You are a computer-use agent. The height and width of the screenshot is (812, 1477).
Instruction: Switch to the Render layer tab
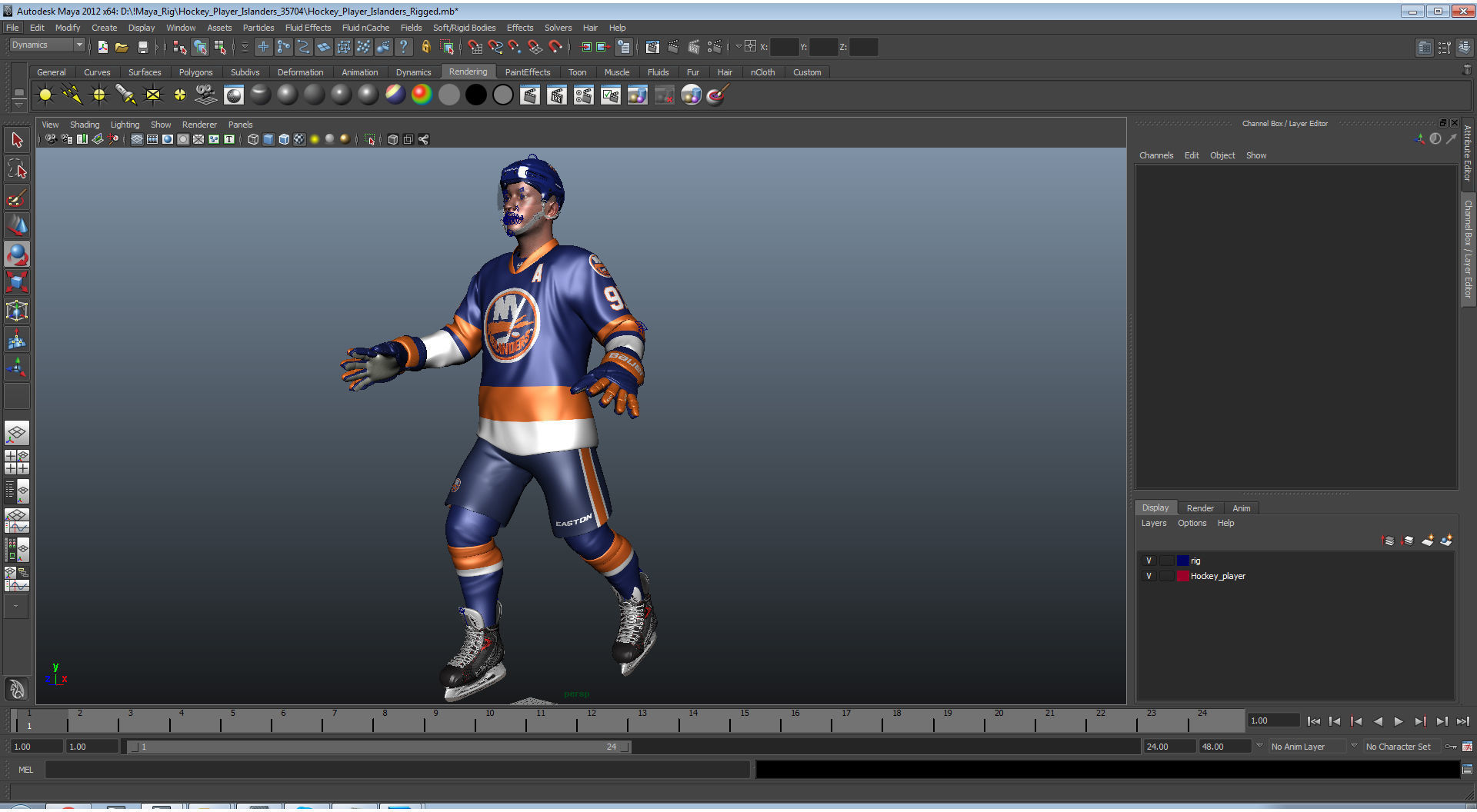click(x=1200, y=508)
